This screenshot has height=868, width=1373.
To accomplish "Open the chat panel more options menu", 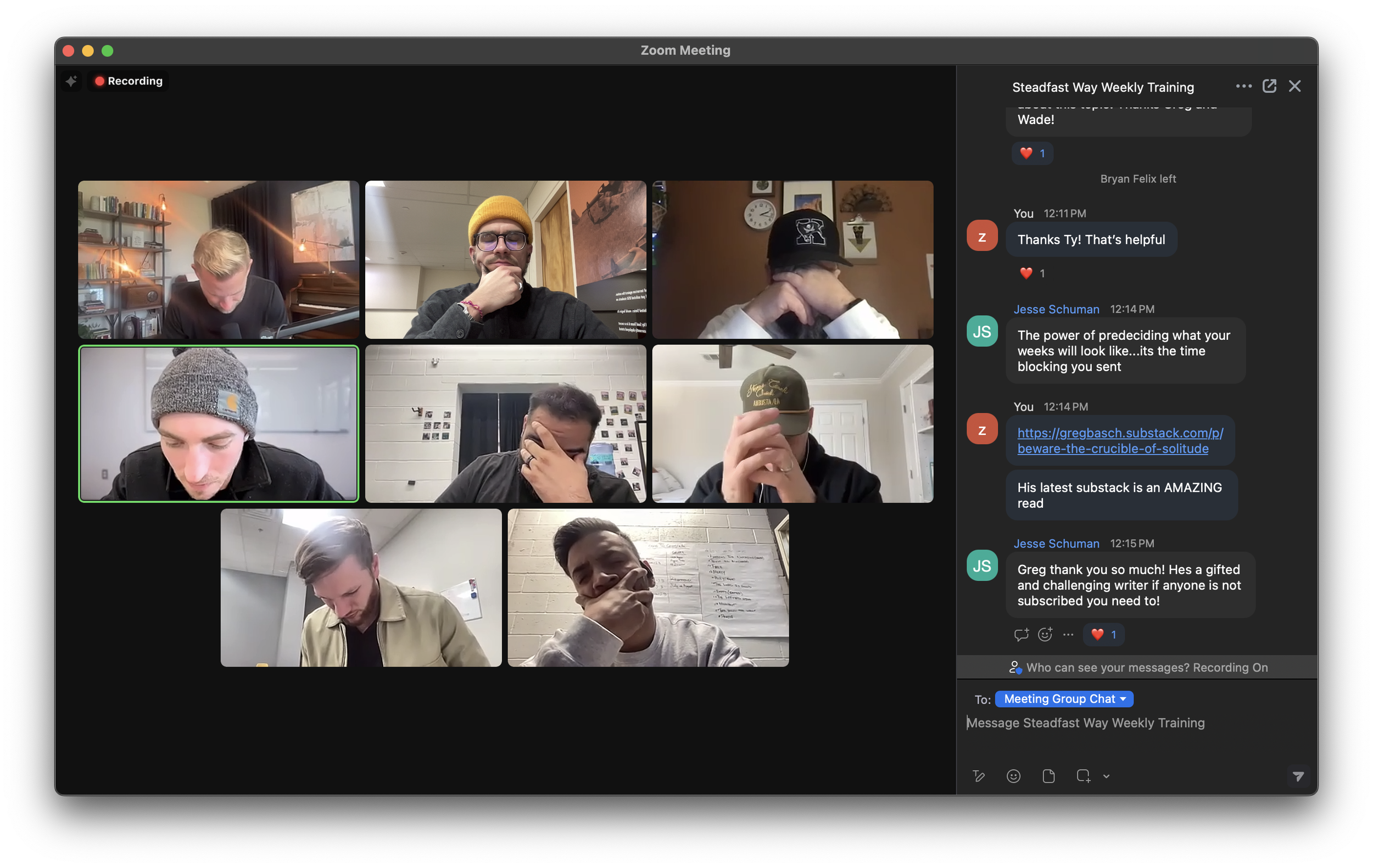I will tap(1243, 86).
